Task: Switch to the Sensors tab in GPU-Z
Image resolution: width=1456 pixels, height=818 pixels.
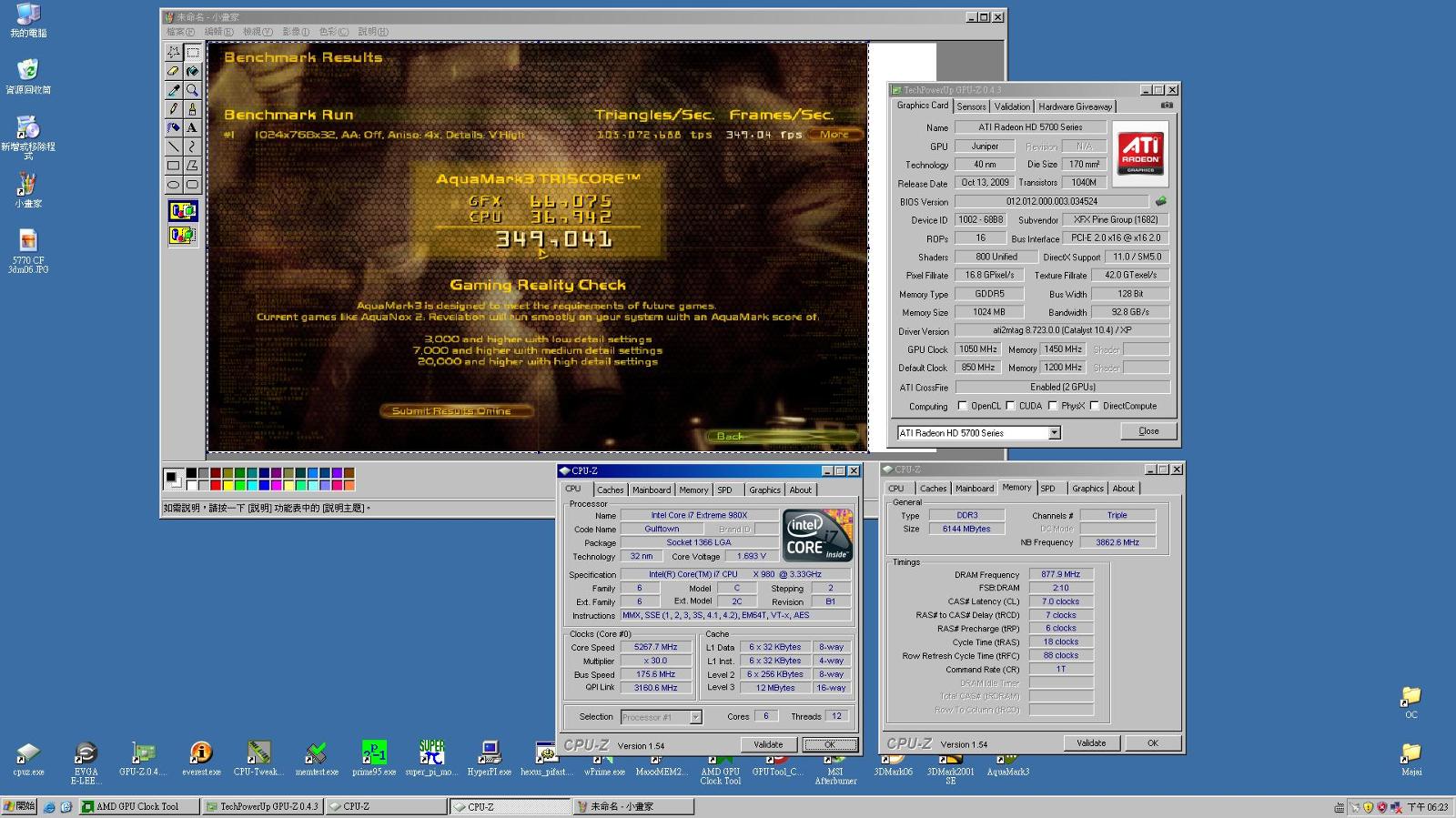Action: pyautogui.click(x=971, y=106)
